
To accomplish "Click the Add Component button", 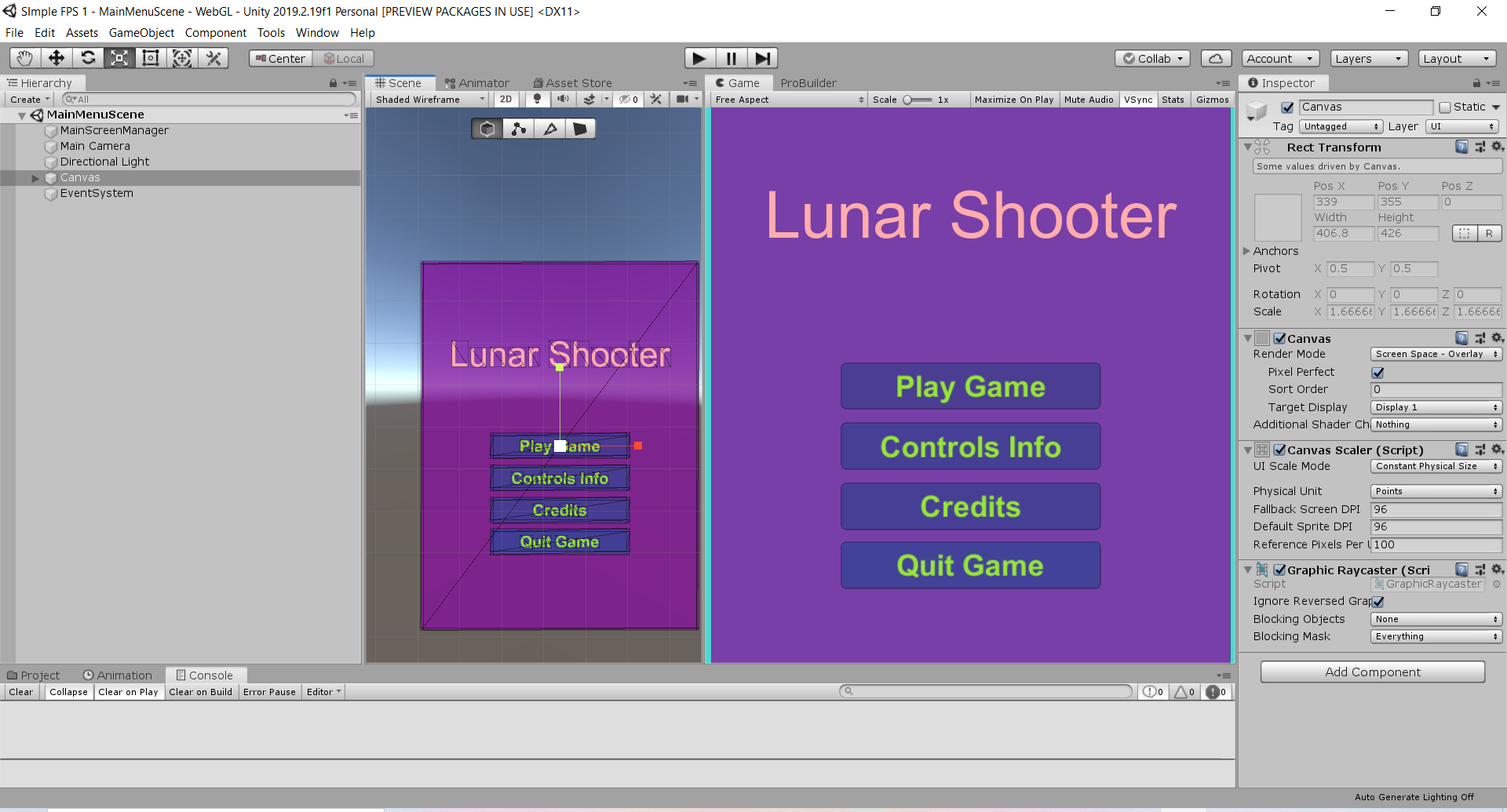I will click(1373, 672).
